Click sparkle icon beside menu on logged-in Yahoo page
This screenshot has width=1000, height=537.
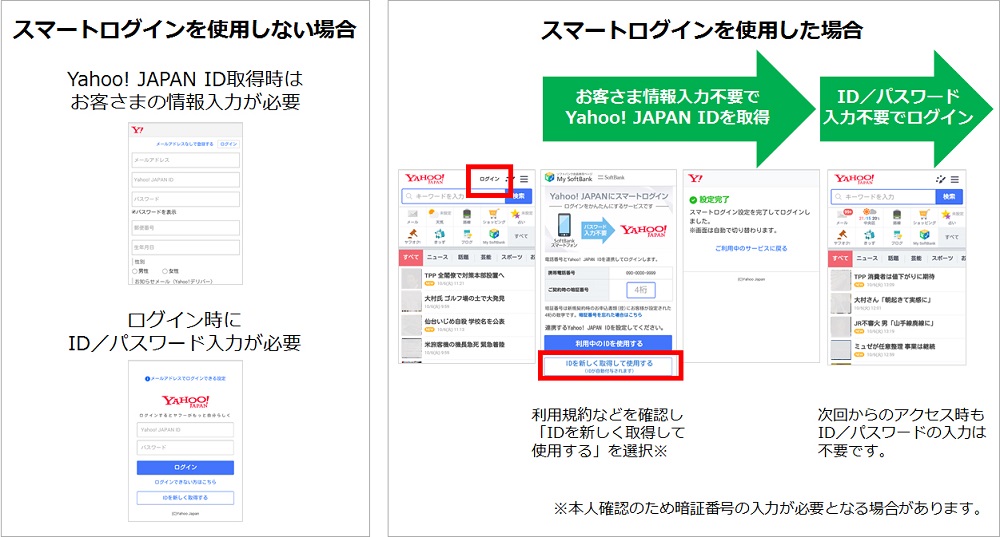(940, 179)
